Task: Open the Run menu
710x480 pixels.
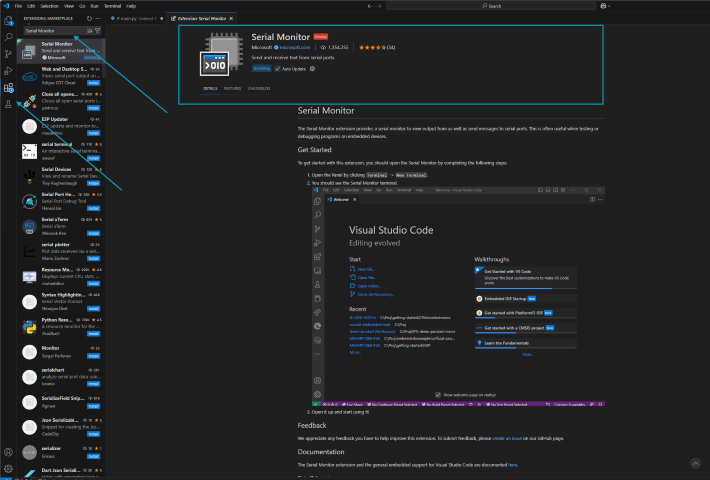Action: point(95,6)
